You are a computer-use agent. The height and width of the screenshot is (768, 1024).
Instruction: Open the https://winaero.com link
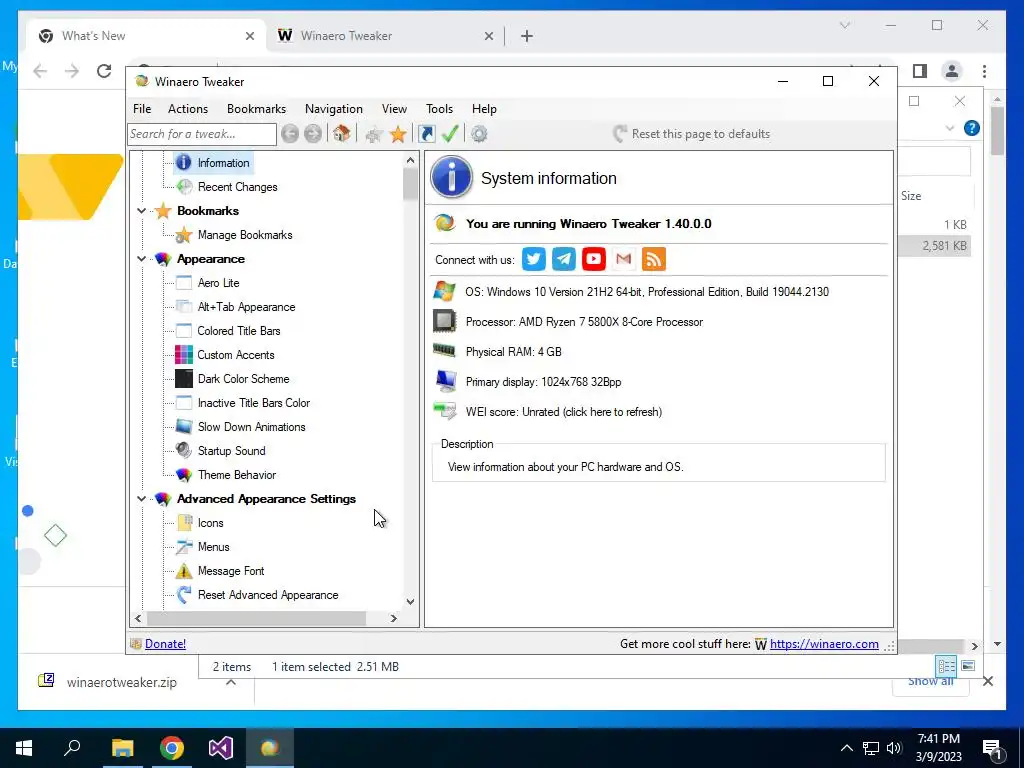click(824, 644)
